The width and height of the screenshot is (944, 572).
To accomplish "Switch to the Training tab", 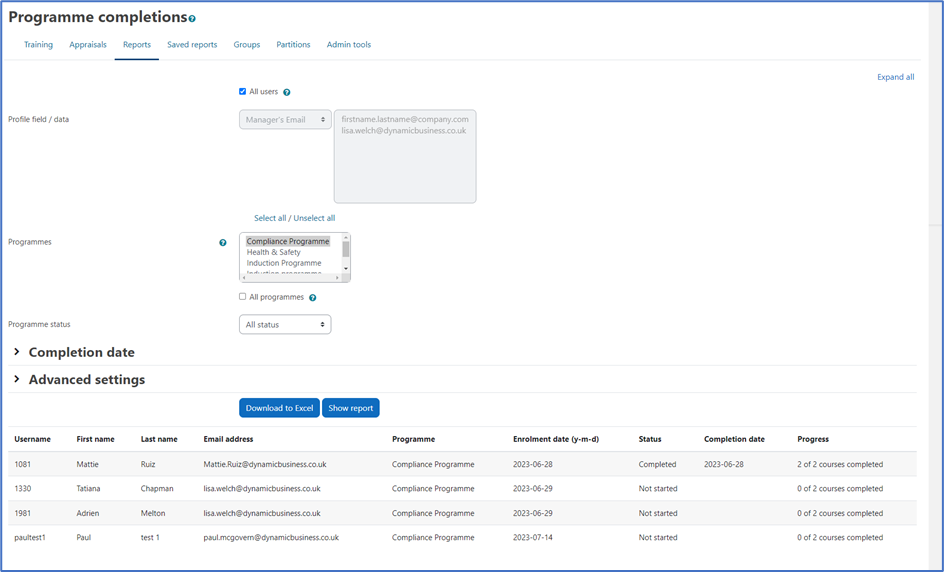I will 39,45.
